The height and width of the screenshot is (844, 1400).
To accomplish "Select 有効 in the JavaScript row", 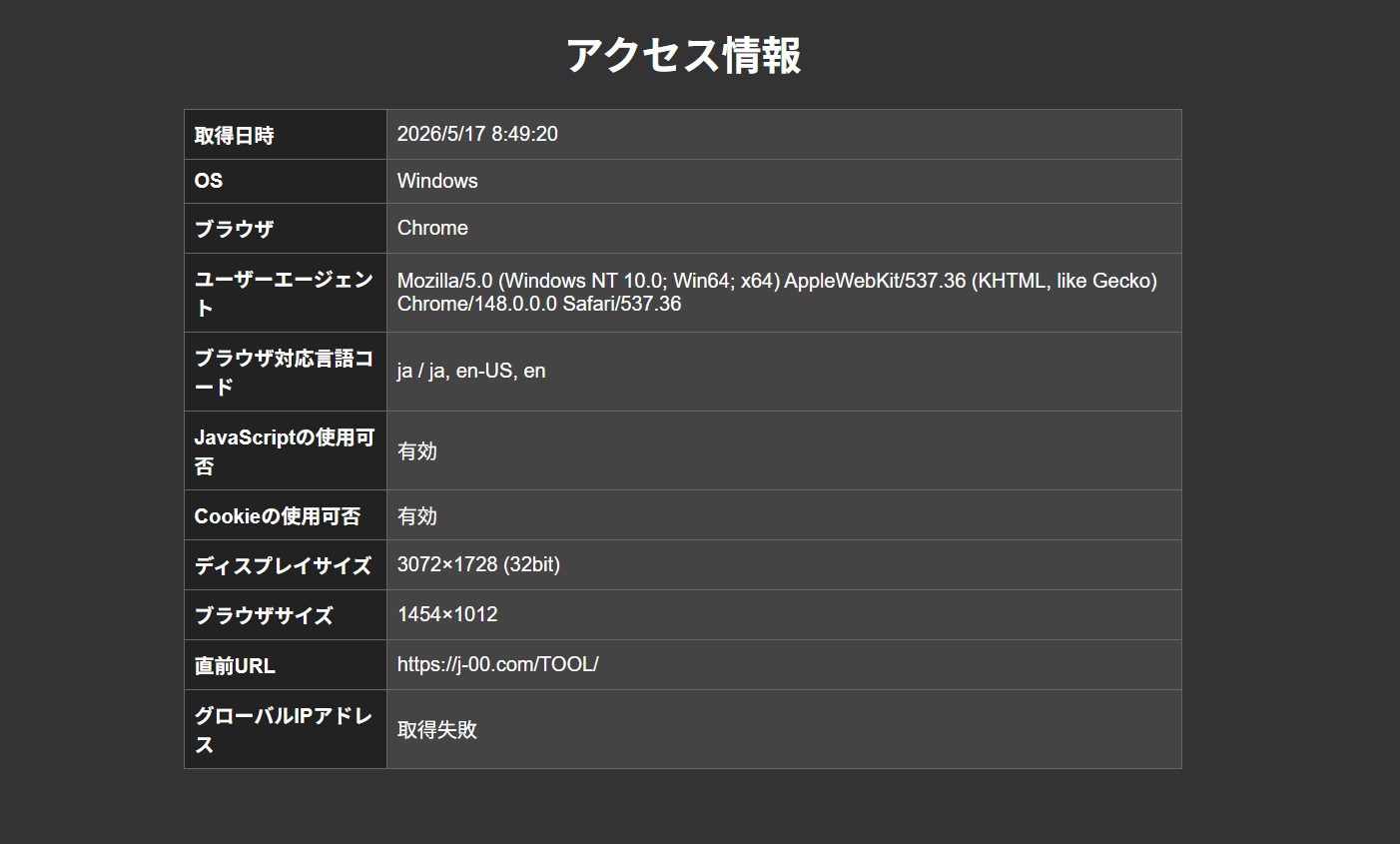I will [416, 450].
